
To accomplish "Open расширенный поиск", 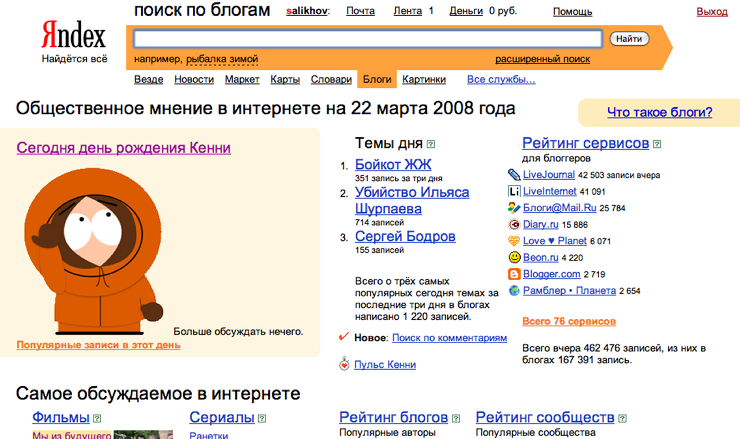I will [x=543, y=59].
